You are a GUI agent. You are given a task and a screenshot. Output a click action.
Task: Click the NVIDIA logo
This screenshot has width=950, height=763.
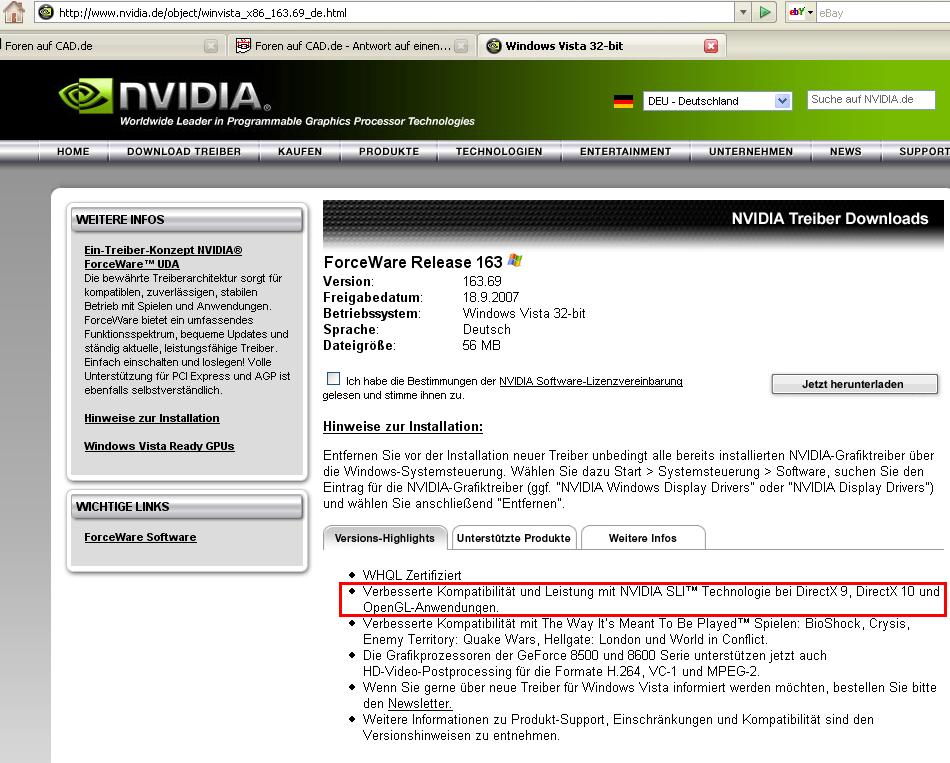point(164,96)
